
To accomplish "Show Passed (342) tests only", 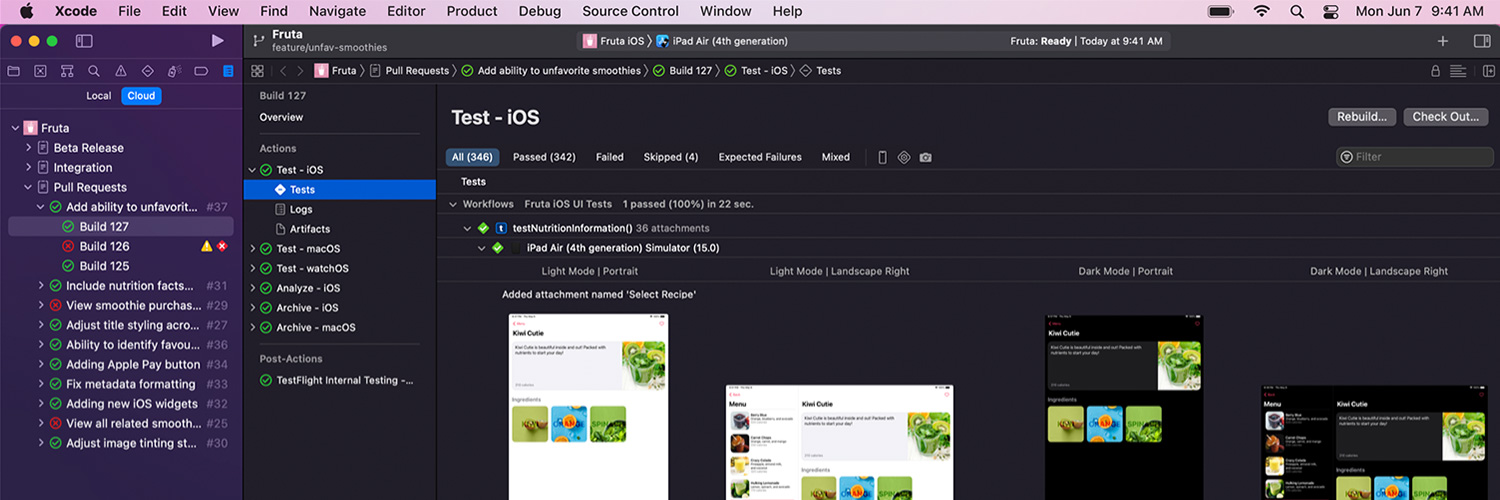I will coord(544,157).
